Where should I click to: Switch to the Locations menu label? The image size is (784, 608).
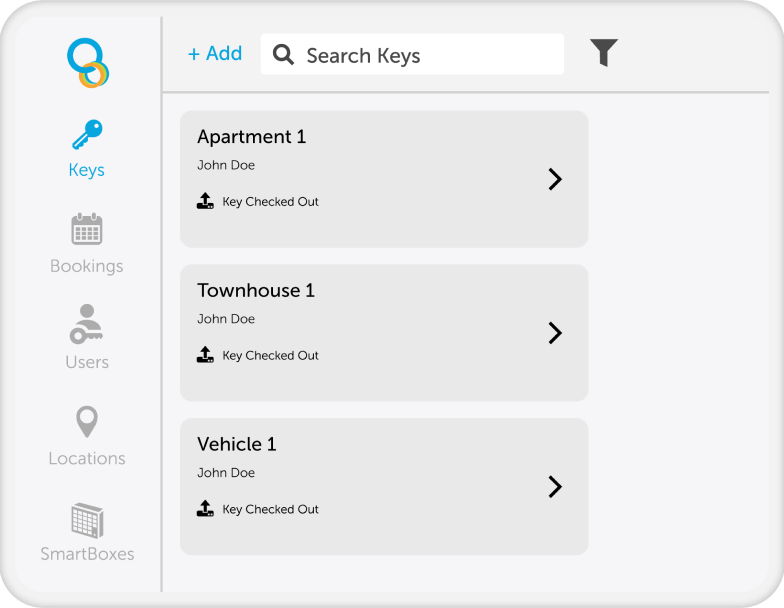87,458
